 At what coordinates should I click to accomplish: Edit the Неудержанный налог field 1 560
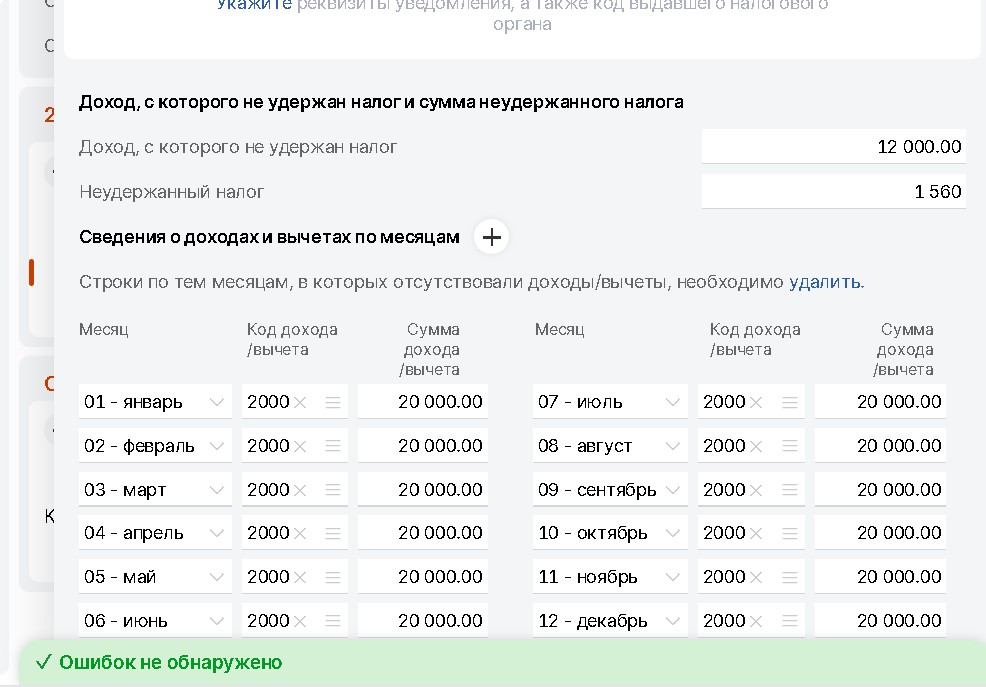[x=833, y=191]
